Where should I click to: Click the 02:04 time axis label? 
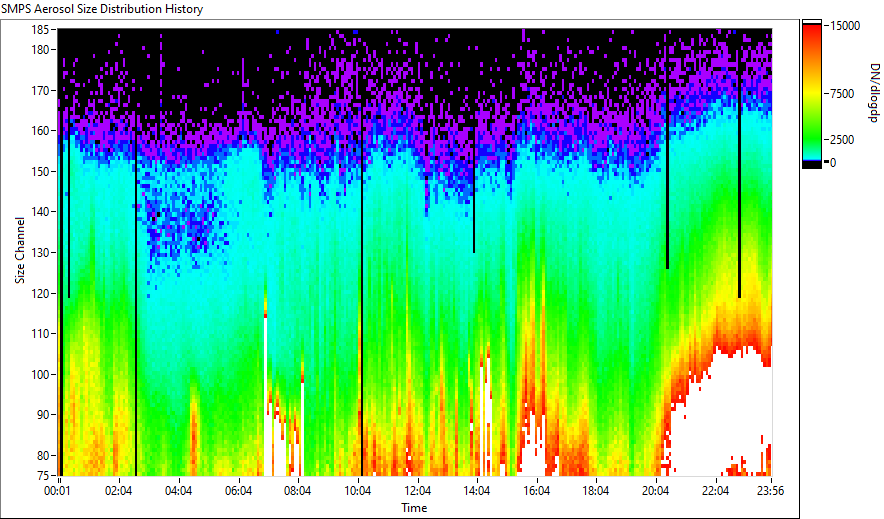click(118, 491)
